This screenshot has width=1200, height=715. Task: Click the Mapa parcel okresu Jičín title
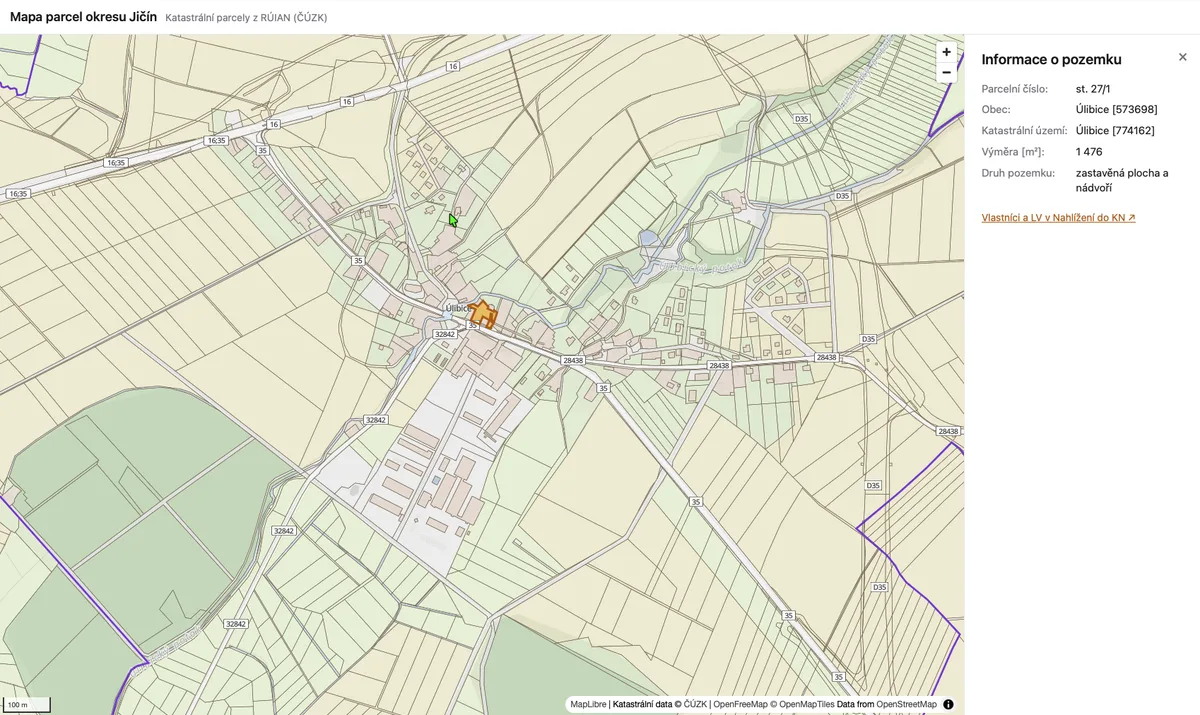point(83,17)
